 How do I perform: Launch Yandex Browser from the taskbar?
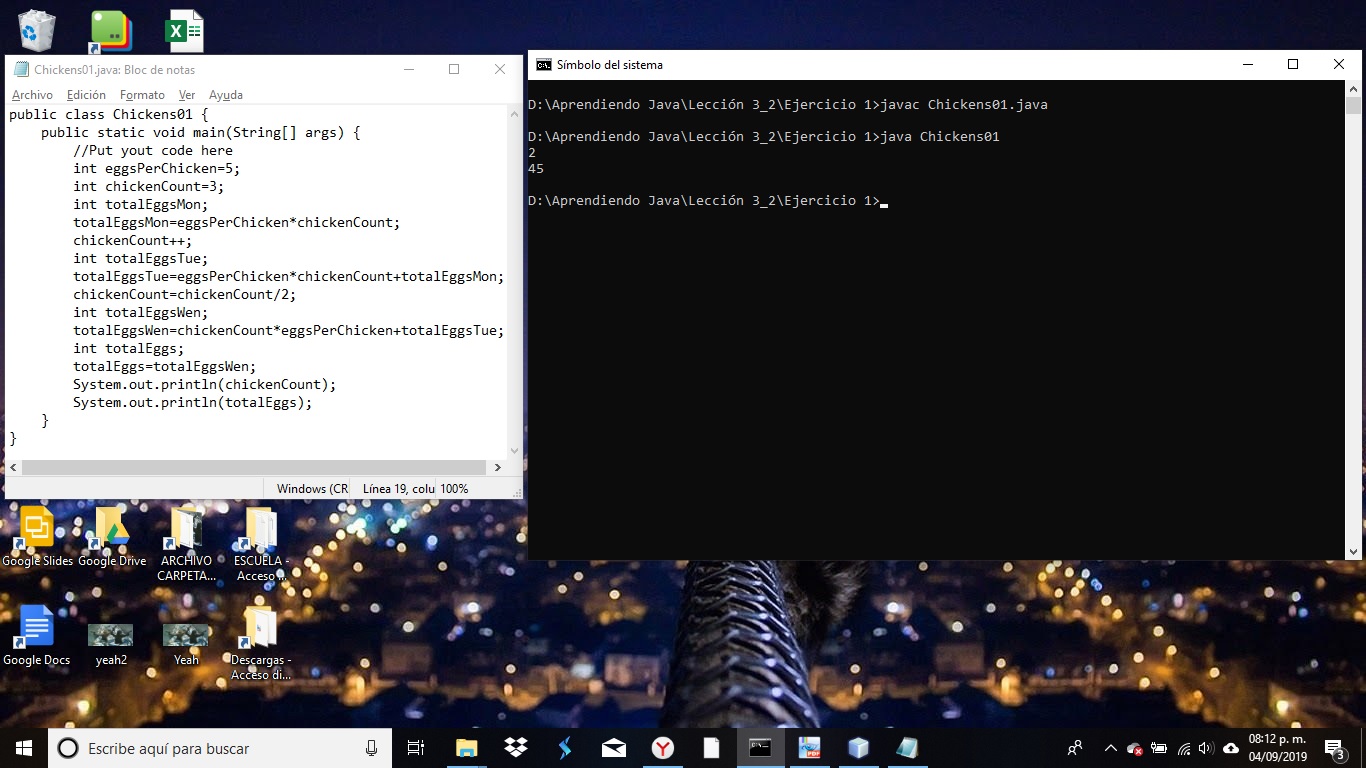tap(662, 747)
